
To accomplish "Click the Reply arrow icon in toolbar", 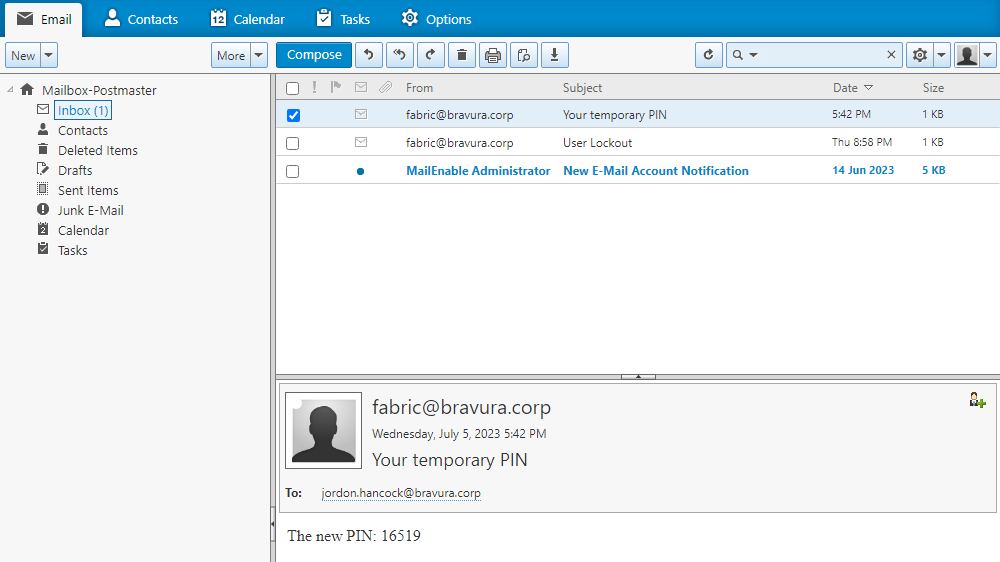I will pyautogui.click(x=369, y=55).
